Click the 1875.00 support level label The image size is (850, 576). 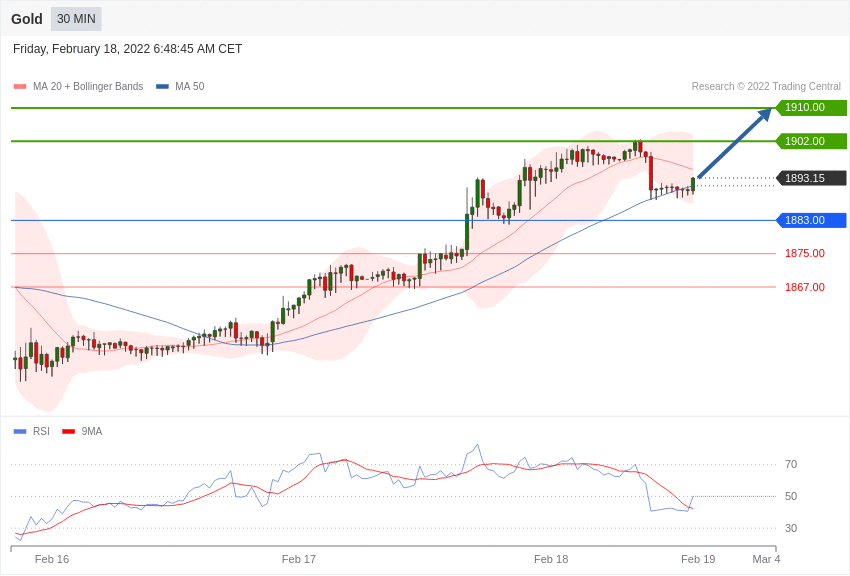[805, 253]
